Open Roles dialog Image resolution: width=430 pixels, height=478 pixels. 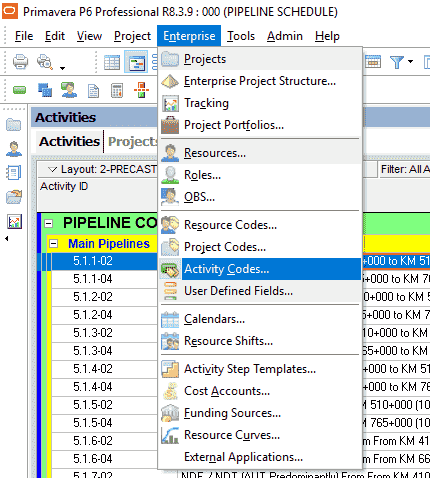(x=260, y=175)
